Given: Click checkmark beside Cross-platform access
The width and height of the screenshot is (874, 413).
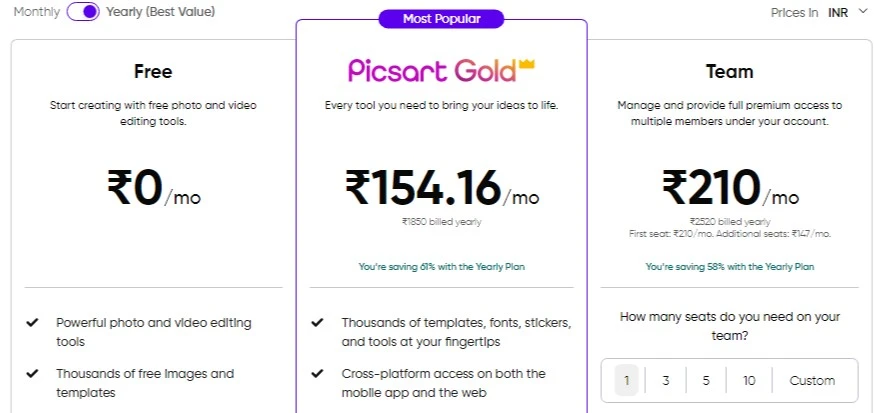Looking at the screenshot, I should pyautogui.click(x=318, y=373).
